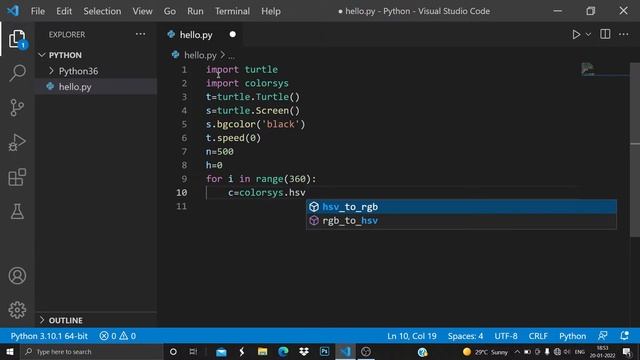
Task: Run Python file with play button
Action: 576,35
